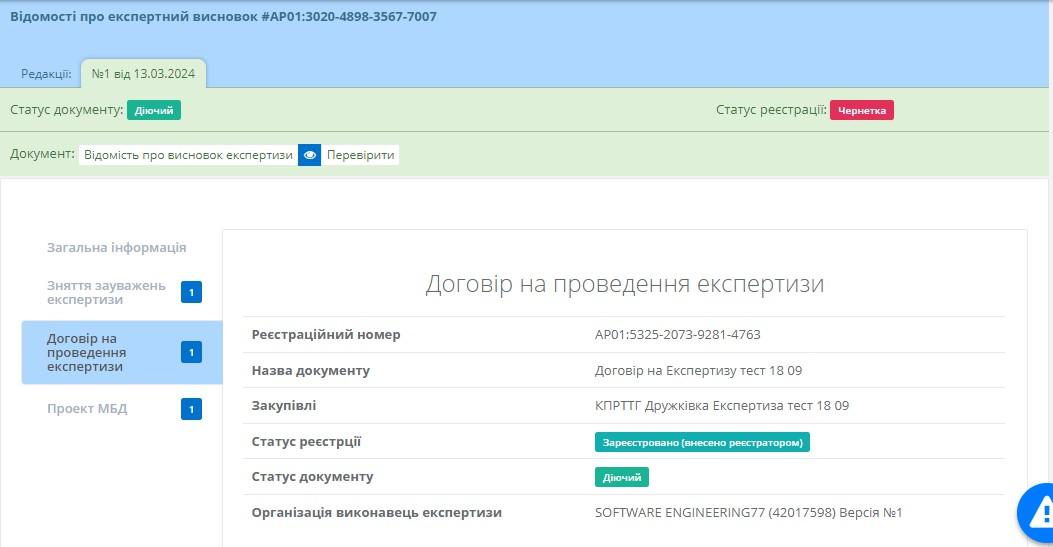Open the warning alert floating button

click(x=1038, y=512)
